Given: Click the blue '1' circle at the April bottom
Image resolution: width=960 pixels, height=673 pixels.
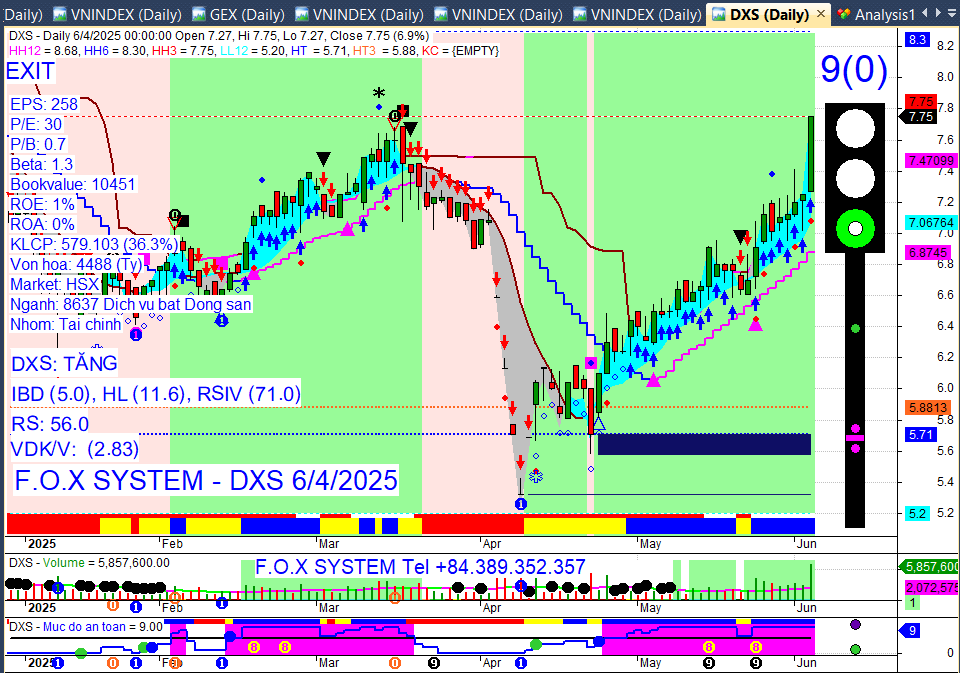Looking at the screenshot, I should click(520, 504).
